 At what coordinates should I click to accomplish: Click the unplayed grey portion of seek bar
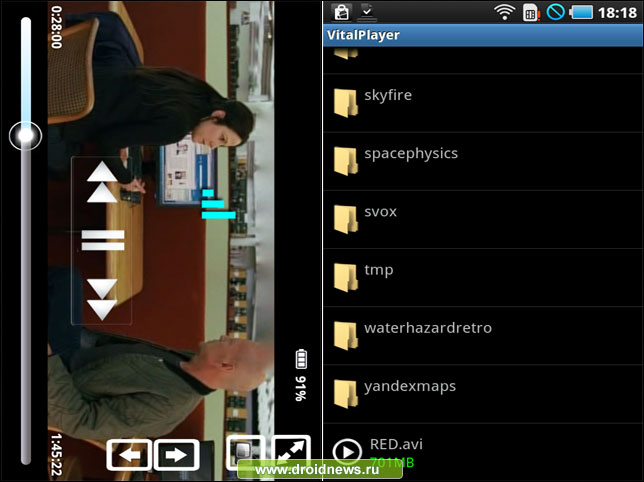(x=26, y=307)
